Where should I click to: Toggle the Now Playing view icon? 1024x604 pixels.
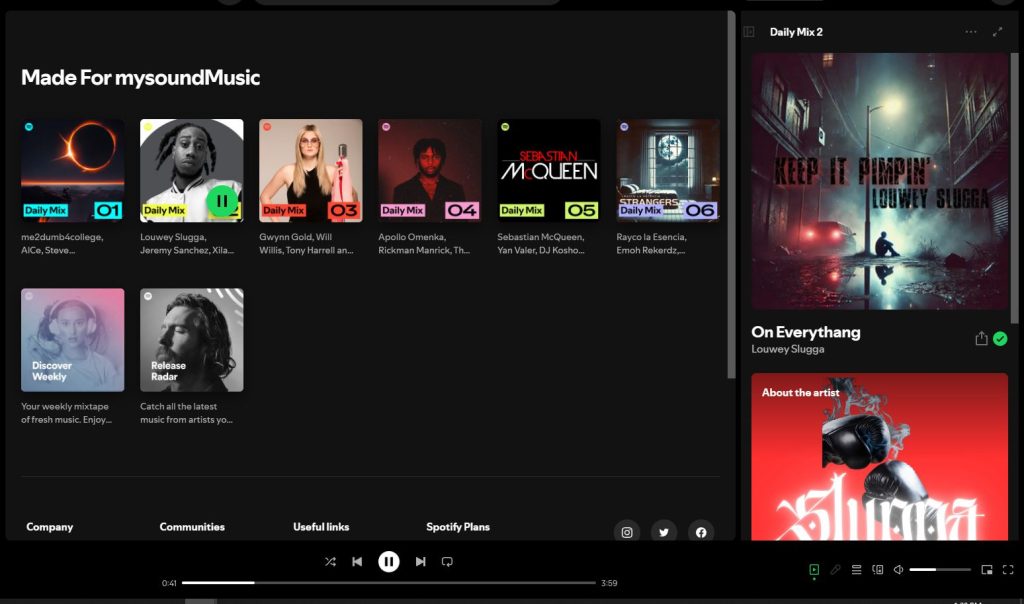tap(814, 569)
